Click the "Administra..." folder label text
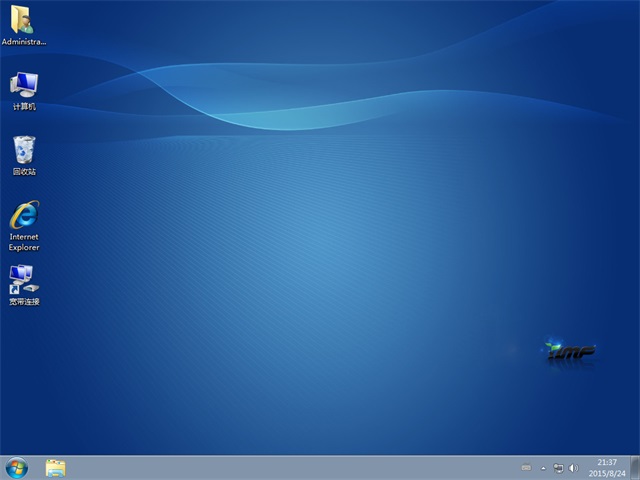The image size is (640, 480). pos(24,42)
